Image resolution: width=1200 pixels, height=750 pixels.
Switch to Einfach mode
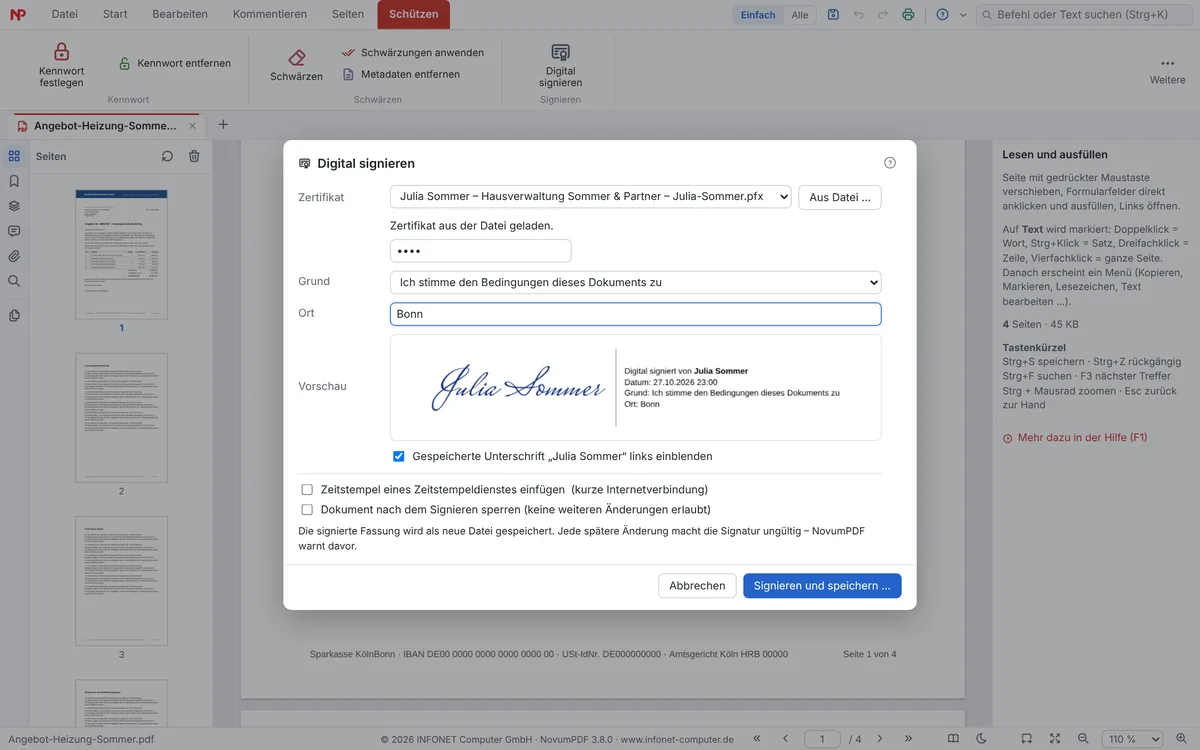click(x=758, y=15)
